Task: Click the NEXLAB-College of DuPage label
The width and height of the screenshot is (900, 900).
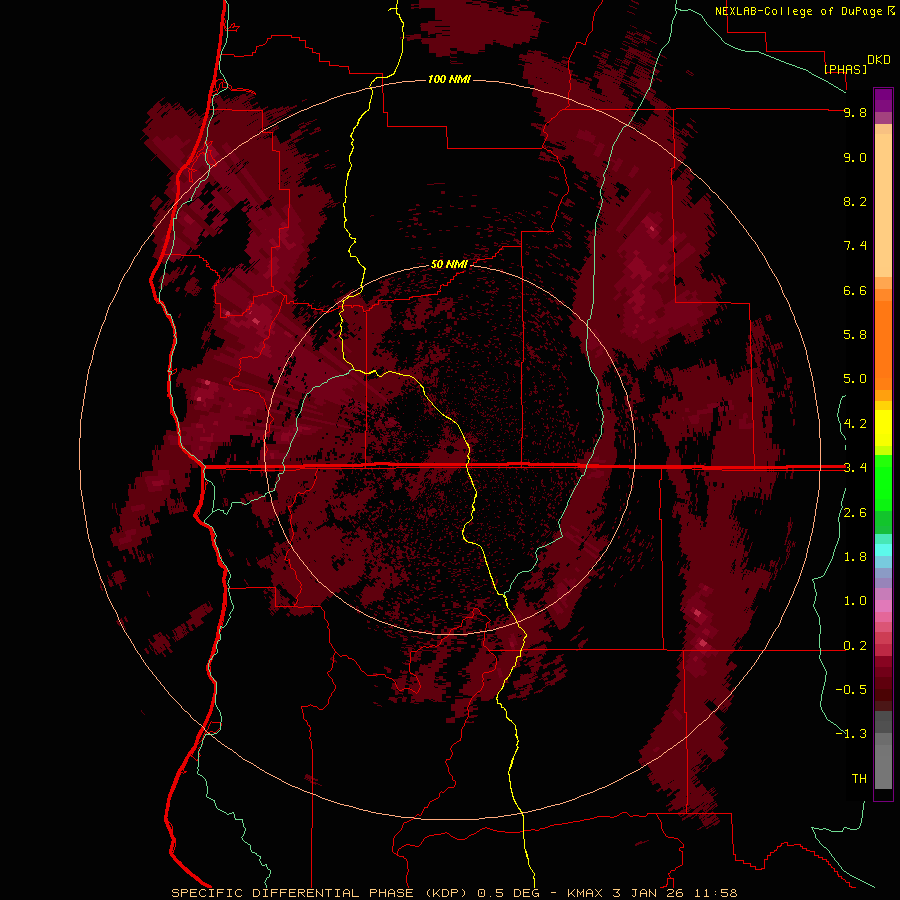Action: [800, 11]
